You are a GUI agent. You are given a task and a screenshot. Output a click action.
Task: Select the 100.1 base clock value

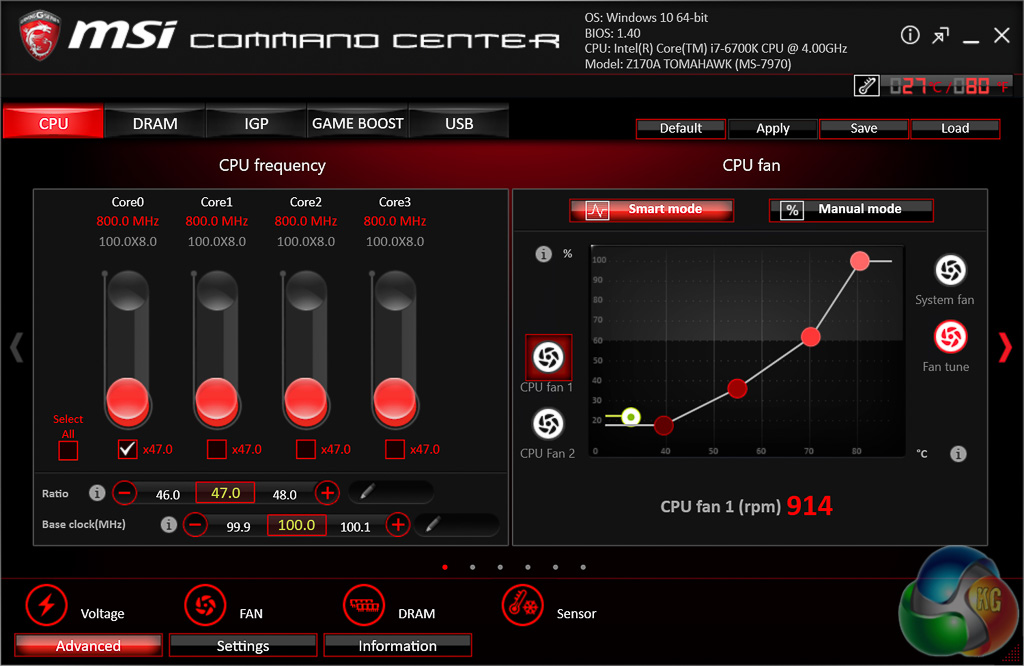[x=355, y=526]
